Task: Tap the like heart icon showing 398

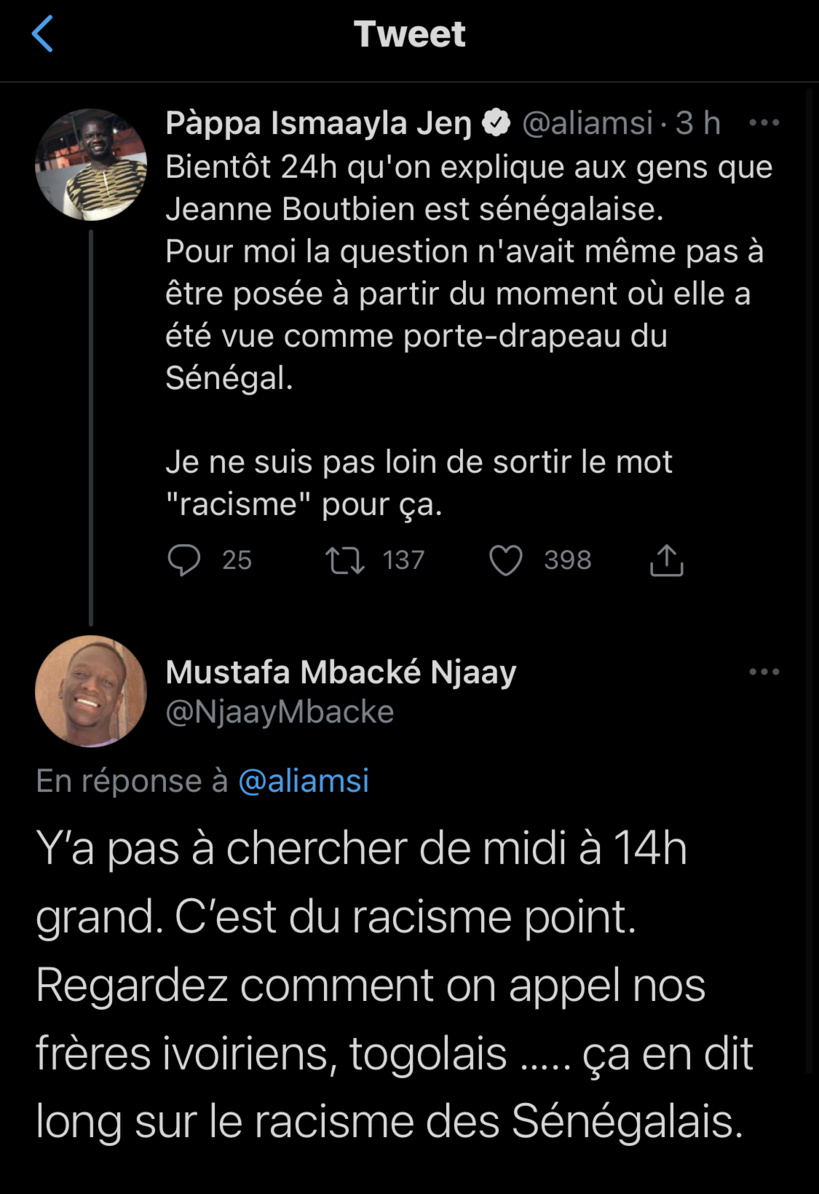Action: (x=506, y=560)
